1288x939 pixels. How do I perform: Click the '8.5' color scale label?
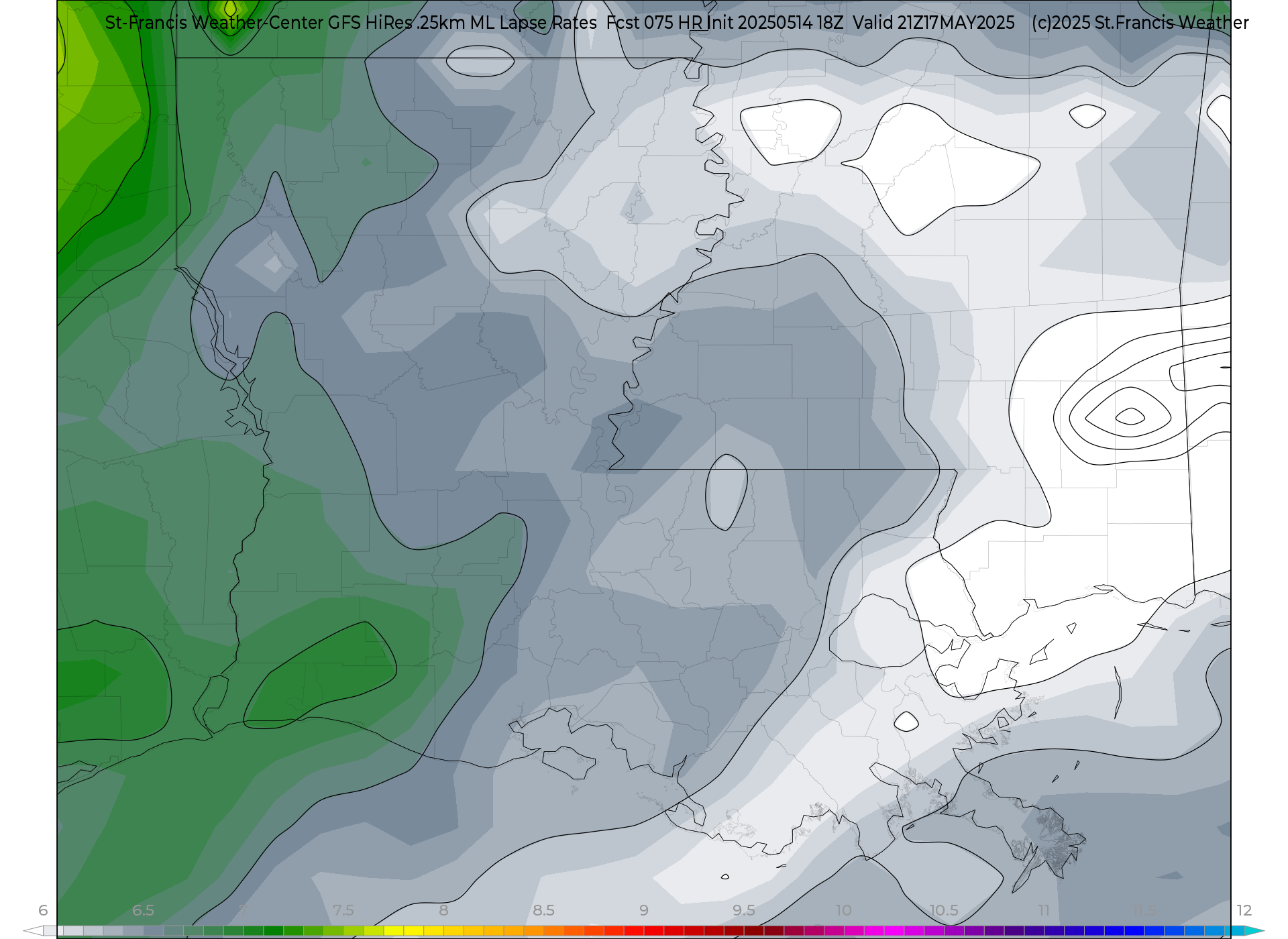coord(543,910)
